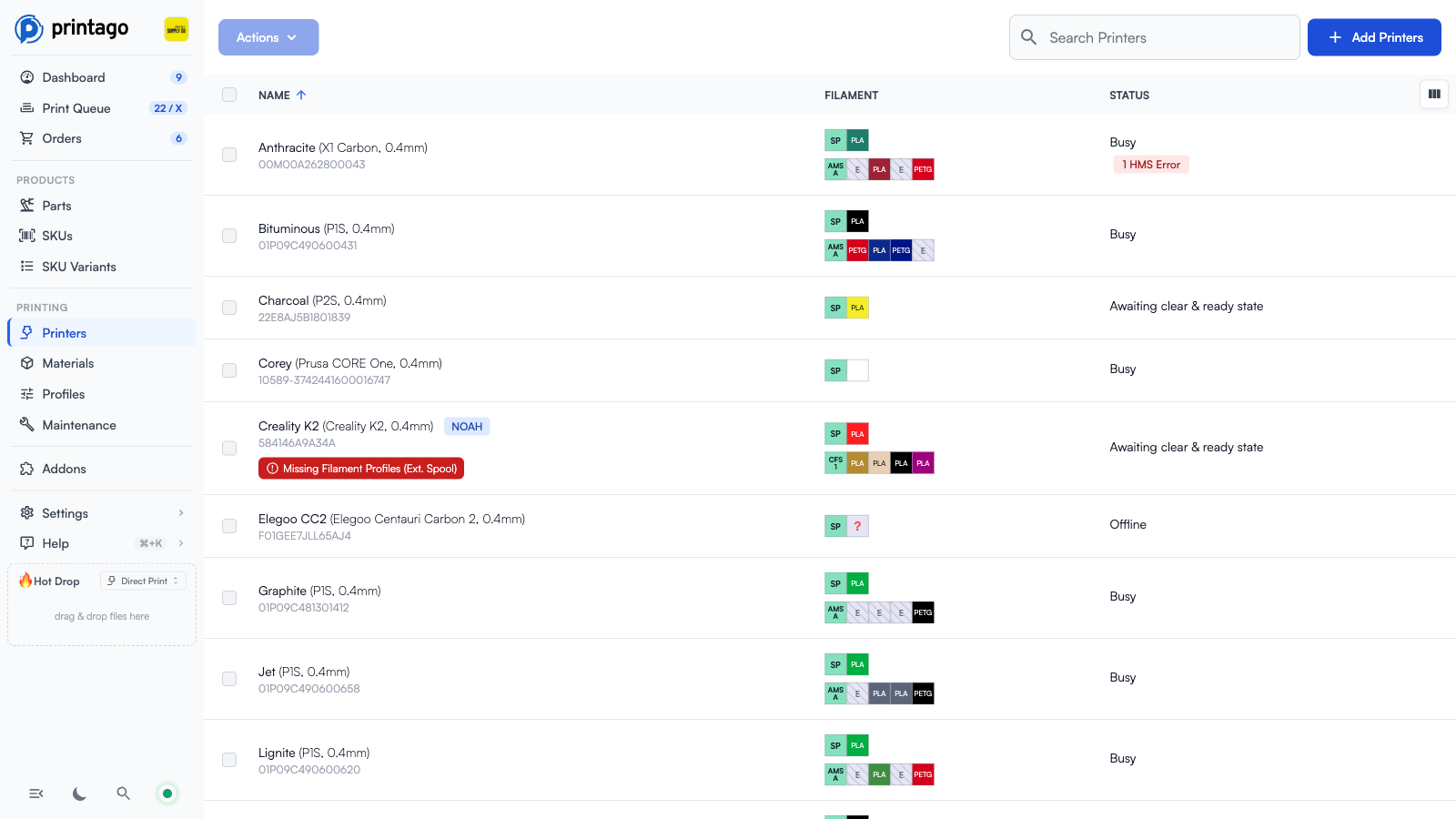Viewport: 1456px width, 819px height.
Task: Click the Hot Drop file drop zone
Action: point(102,616)
